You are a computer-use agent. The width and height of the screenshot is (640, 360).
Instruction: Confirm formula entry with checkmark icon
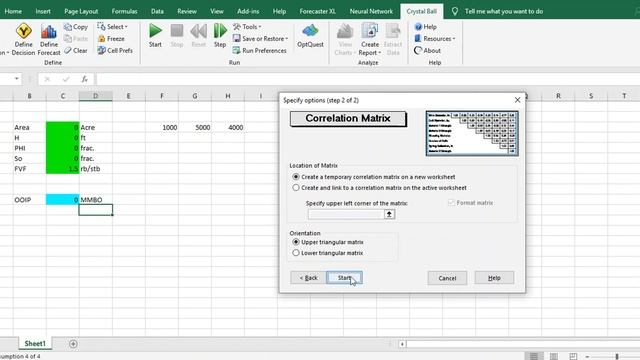tap(66, 79)
